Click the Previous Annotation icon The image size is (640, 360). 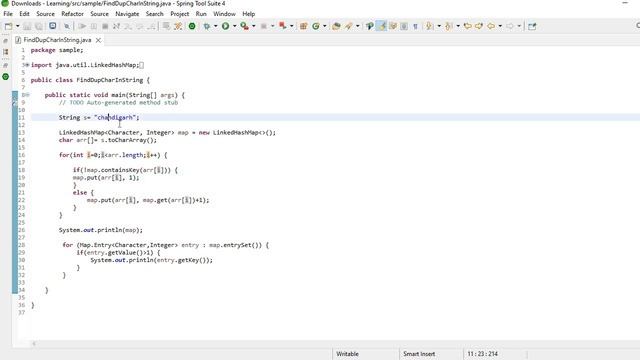(x=449, y=26)
